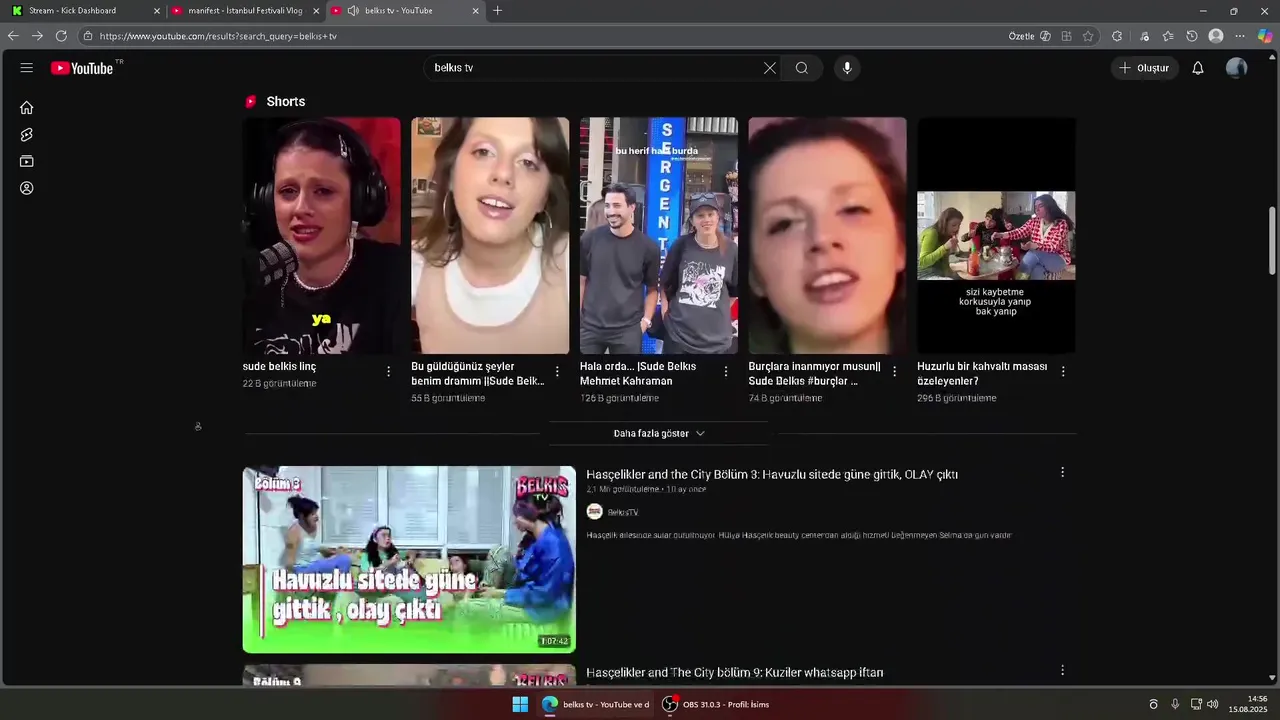The image size is (1280, 720).
Task: Open options for the 'sude belkis linç' short
Action: [x=389, y=371]
